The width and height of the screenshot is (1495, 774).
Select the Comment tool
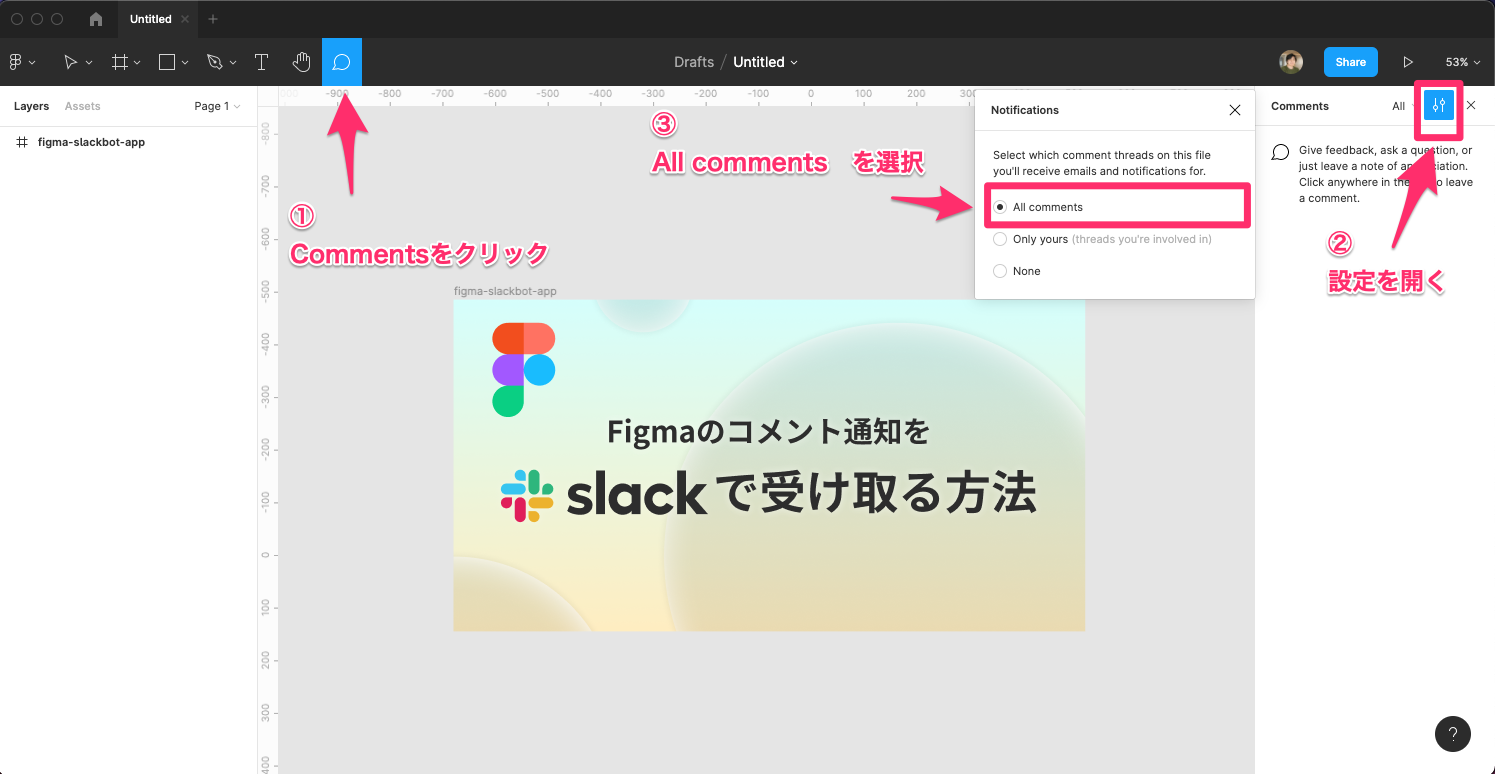tap(341, 61)
